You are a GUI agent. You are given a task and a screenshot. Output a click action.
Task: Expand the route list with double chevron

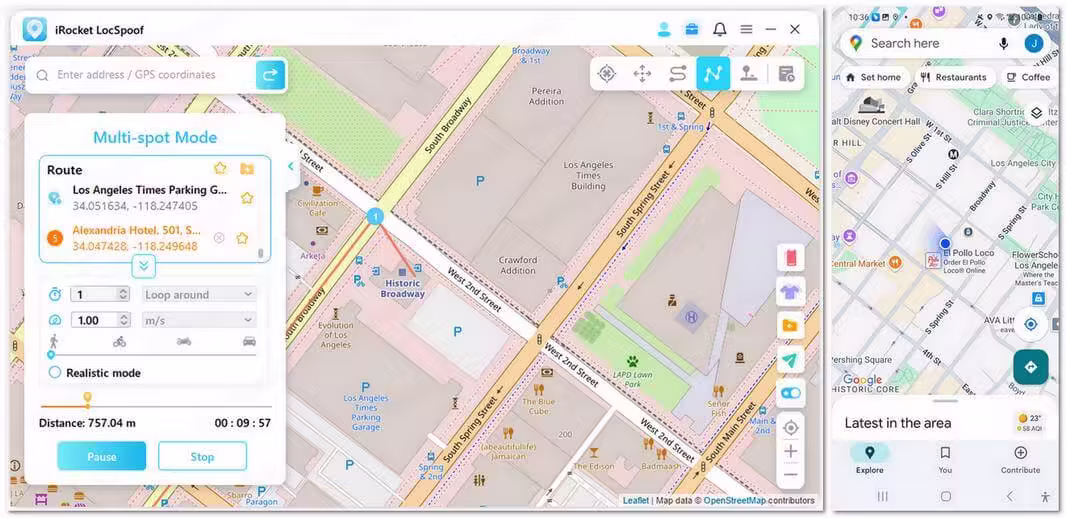click(x=143, y=266)
